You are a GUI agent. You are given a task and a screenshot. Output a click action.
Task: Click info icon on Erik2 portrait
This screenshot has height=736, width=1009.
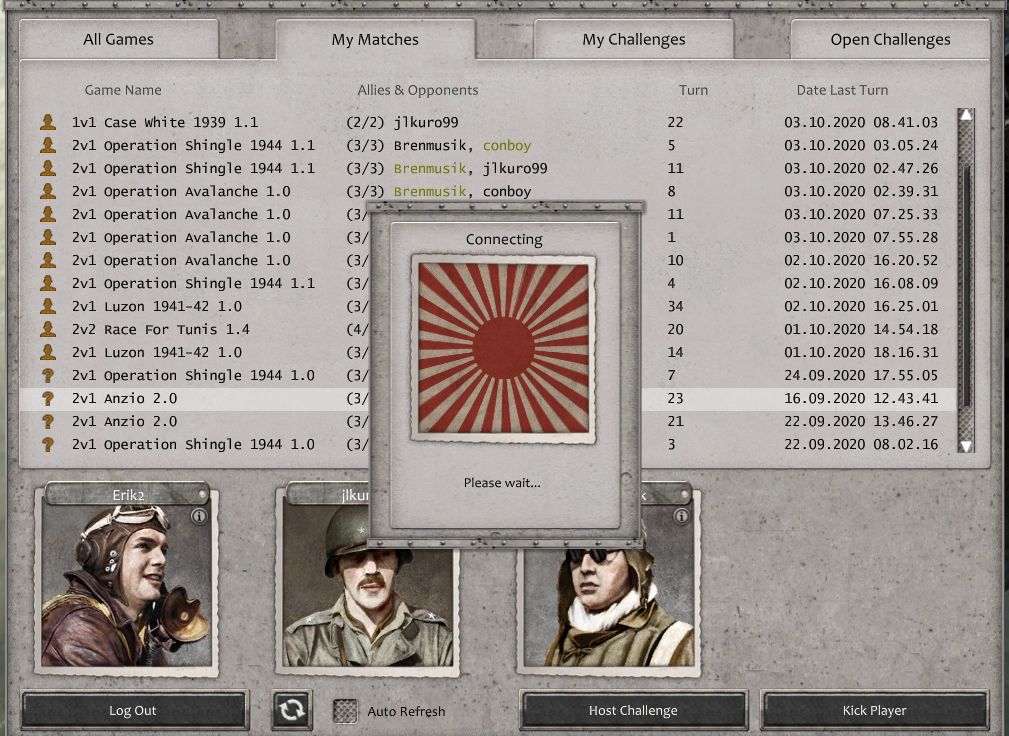tap(199, 517)
